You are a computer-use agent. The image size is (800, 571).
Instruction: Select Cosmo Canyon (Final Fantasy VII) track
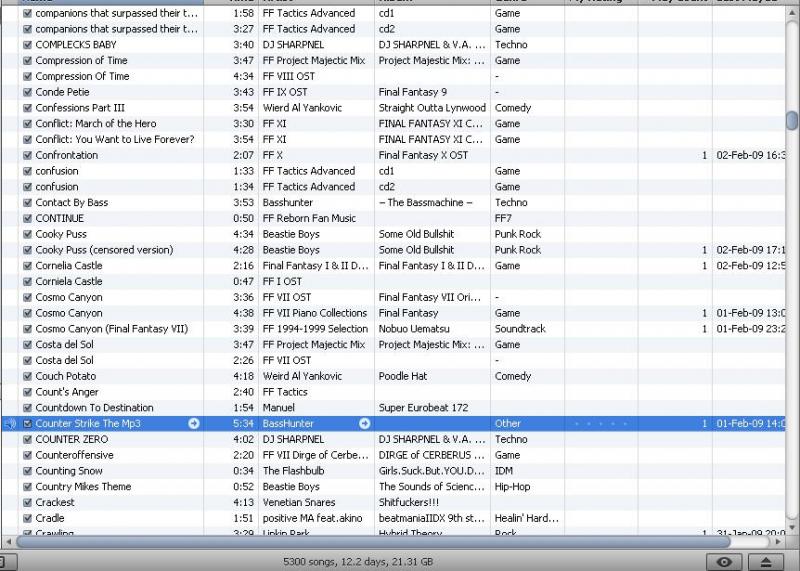[112, 329]
